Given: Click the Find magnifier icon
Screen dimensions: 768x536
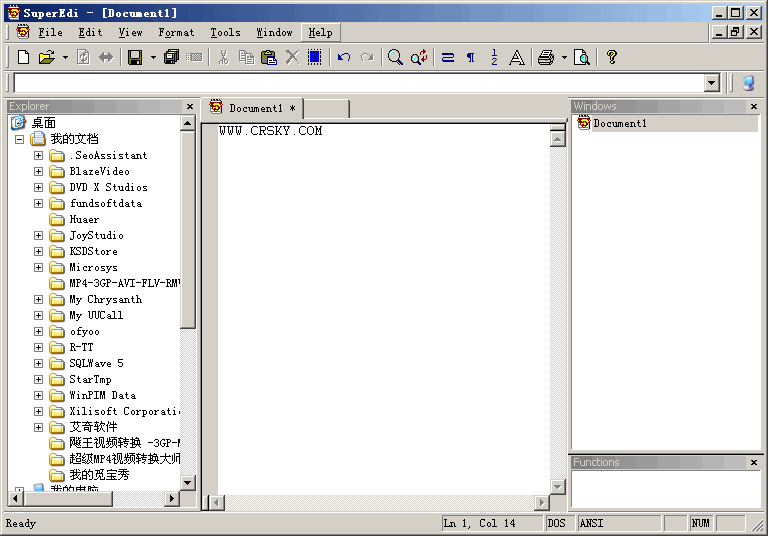Looking at the screenshot, I should 395,58.
